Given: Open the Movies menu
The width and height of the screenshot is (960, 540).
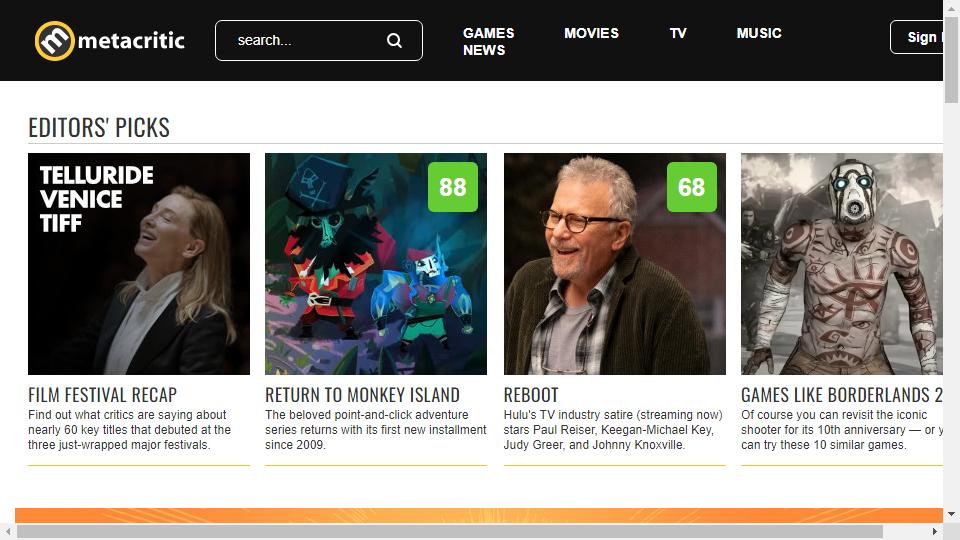Looking at the screenshot, I should (591, 33).
